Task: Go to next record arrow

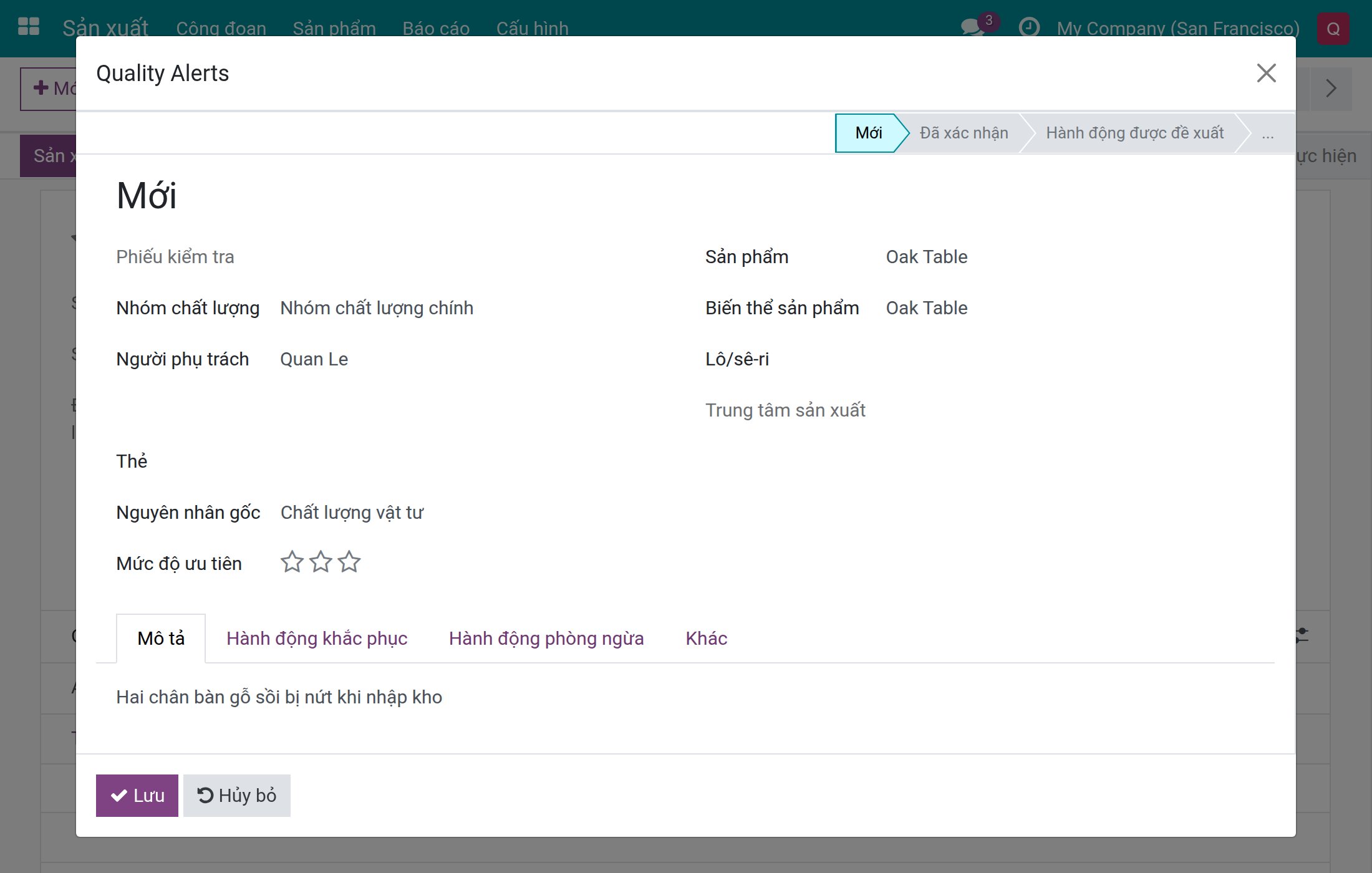Action: coord(1331,89)
